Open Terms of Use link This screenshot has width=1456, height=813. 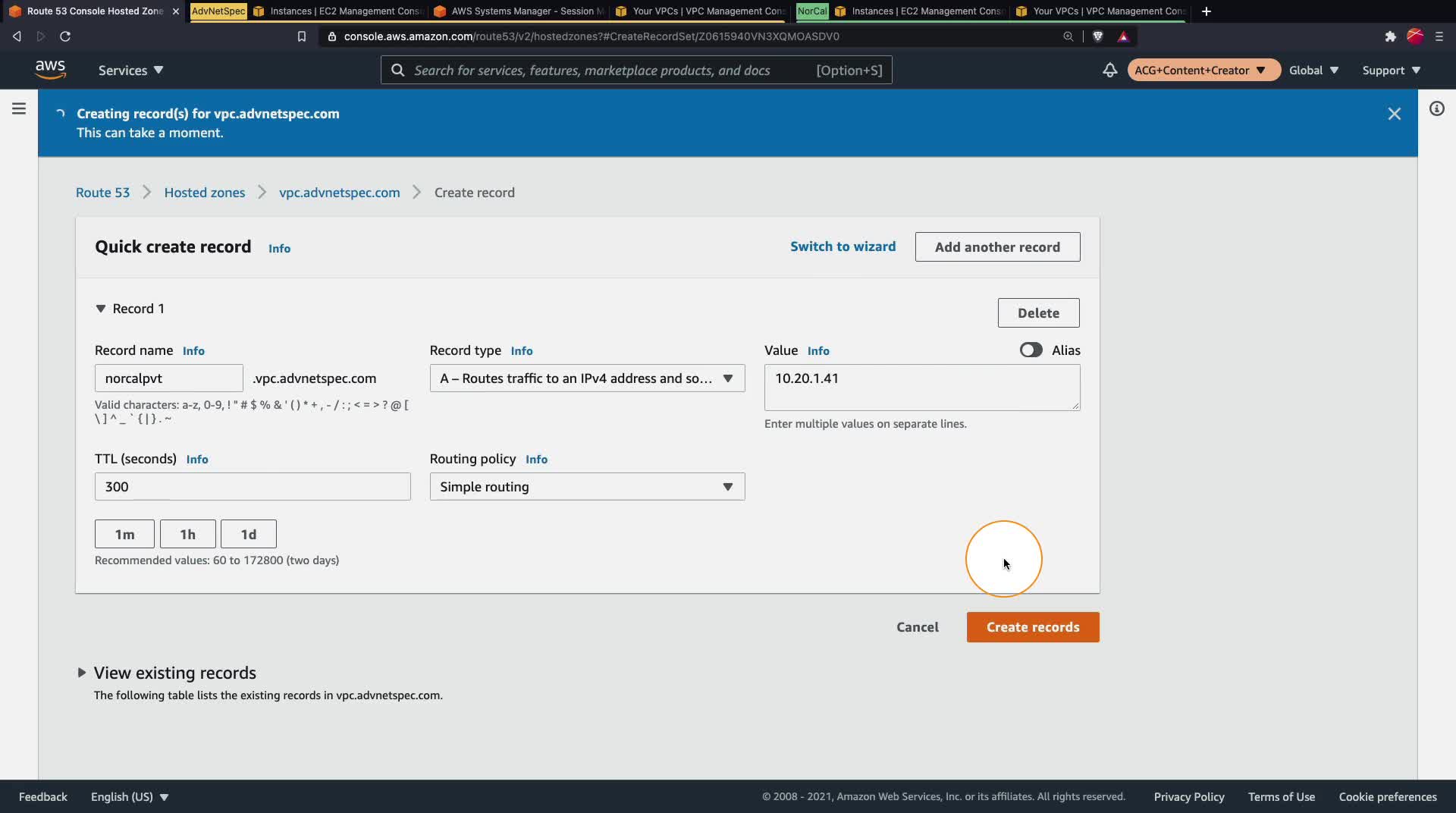(x=1282, y=796)
